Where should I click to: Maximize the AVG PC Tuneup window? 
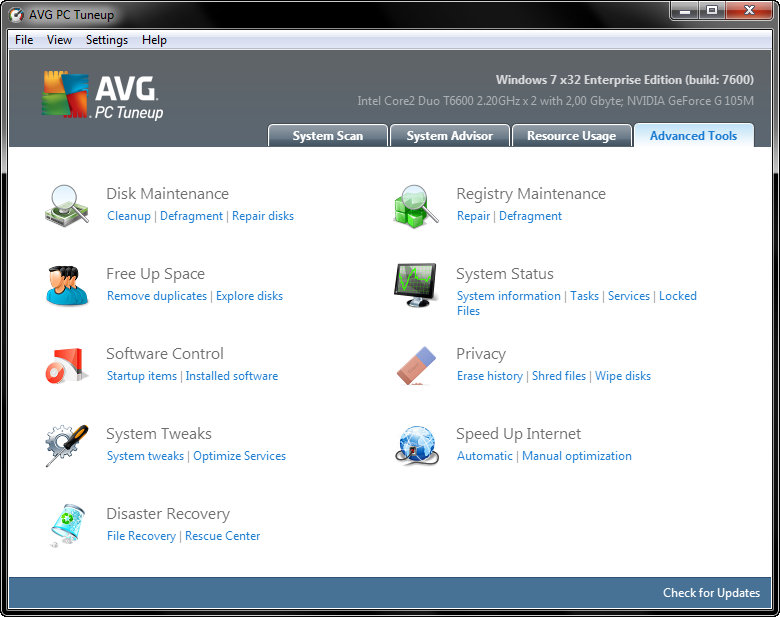[712, 10]
